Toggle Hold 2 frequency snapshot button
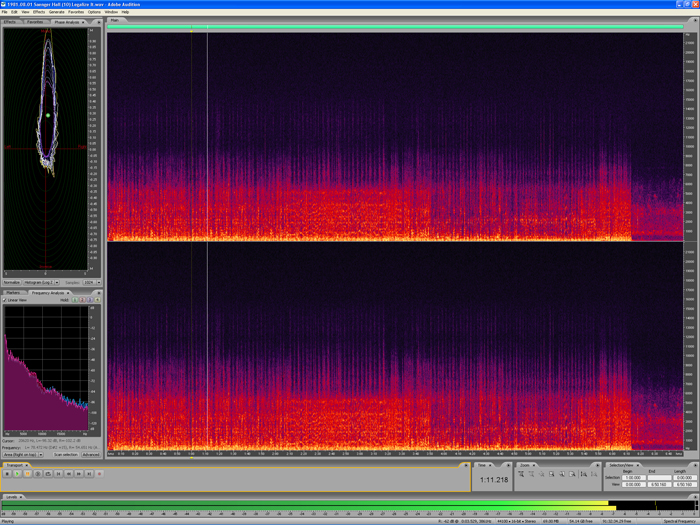Screen dimensions: 700x525 [82, 300]
